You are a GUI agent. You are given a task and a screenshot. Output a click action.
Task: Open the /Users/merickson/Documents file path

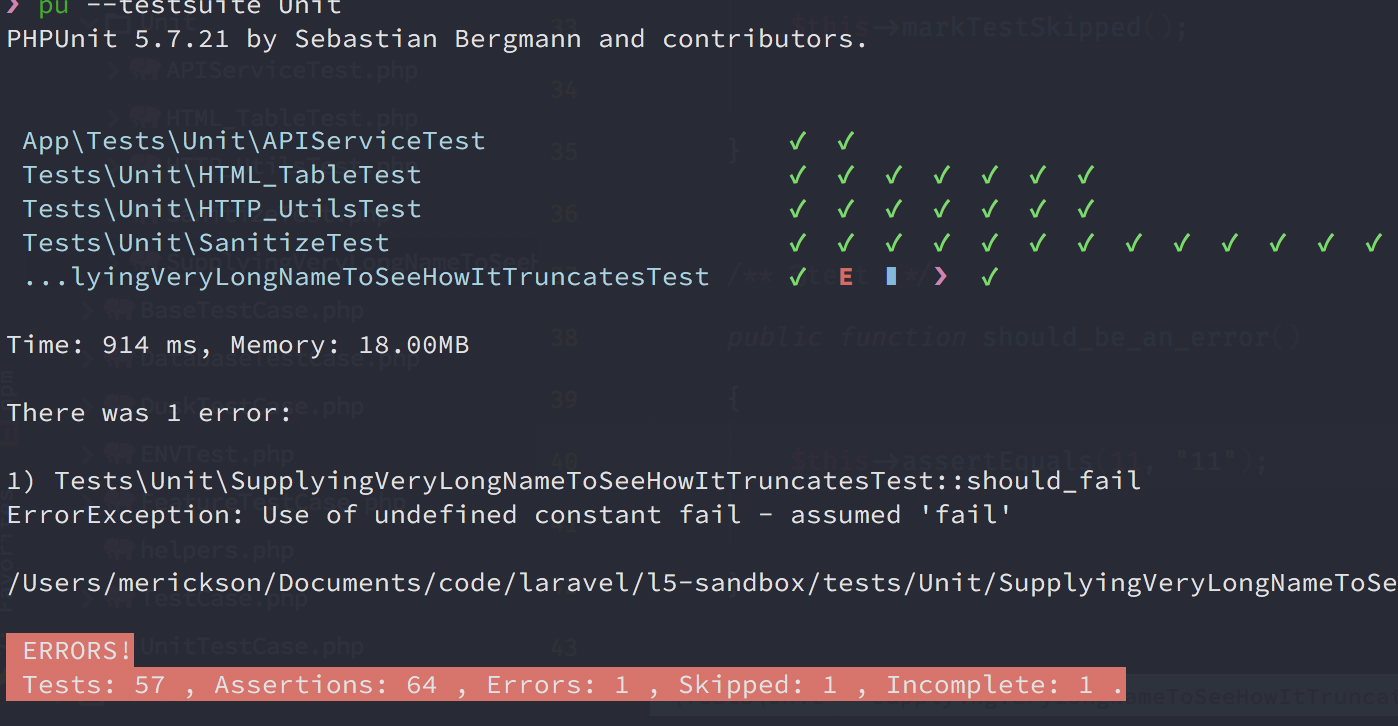[x=702, y=583]
